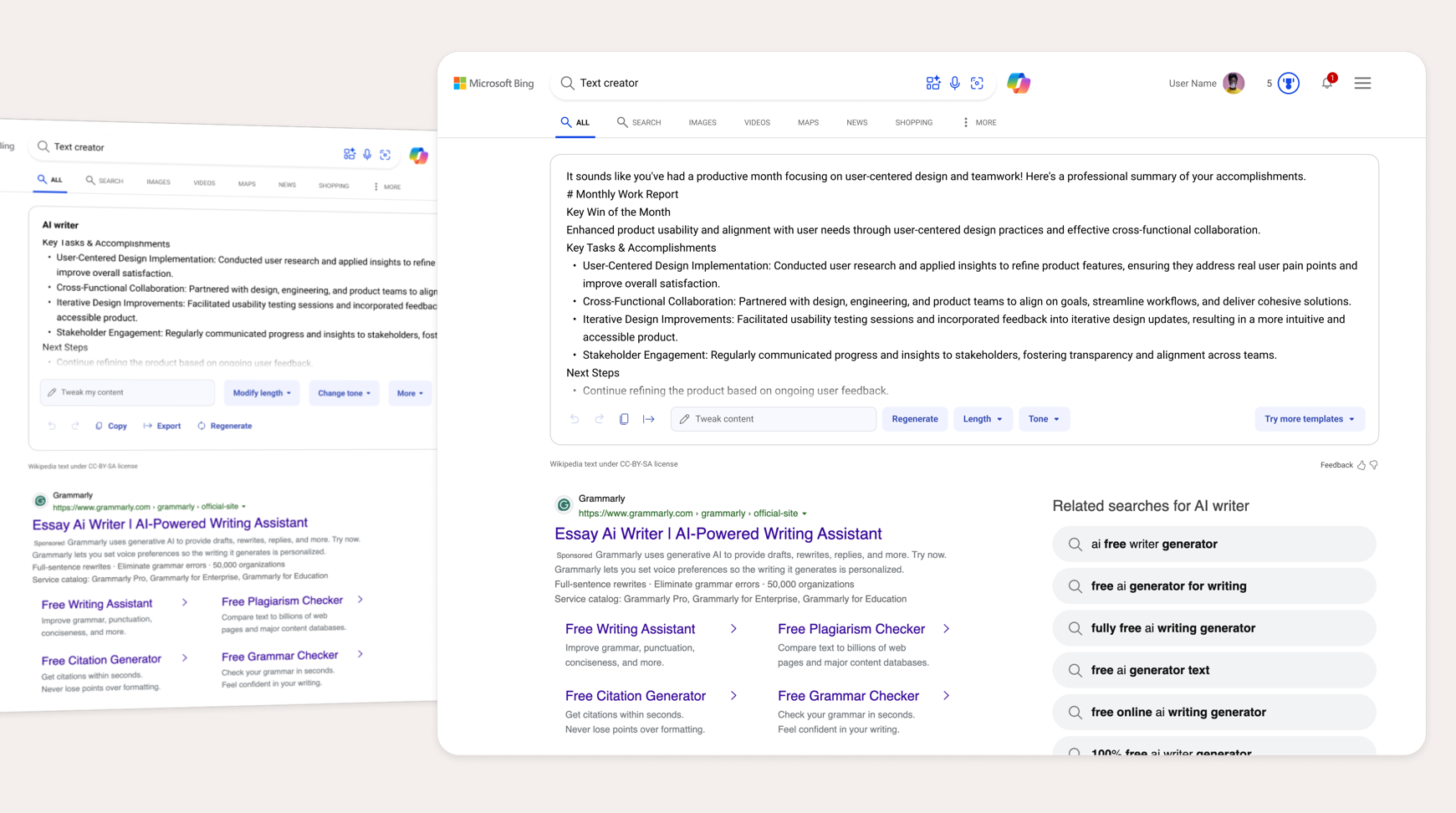1456x813 pixels.
Task: Select related search free ai generator text
Action: pos(1214,670)
